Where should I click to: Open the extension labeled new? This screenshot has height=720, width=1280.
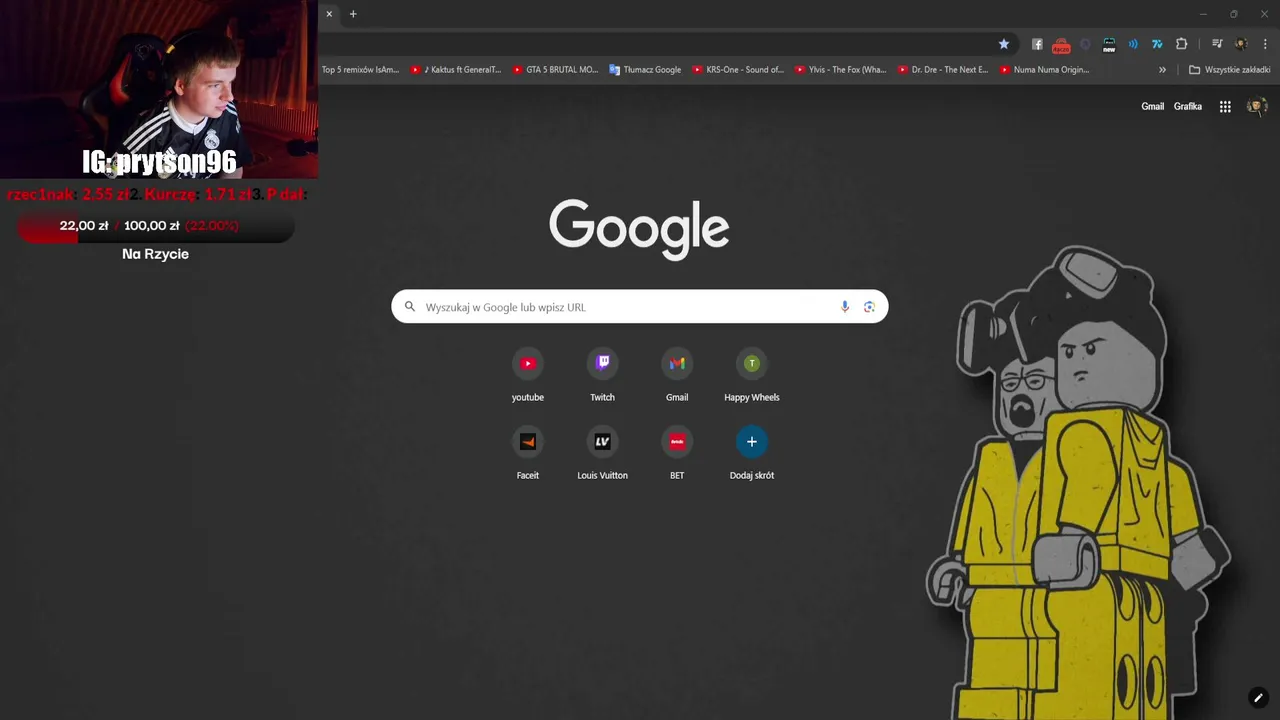[x=1109, y=45]
